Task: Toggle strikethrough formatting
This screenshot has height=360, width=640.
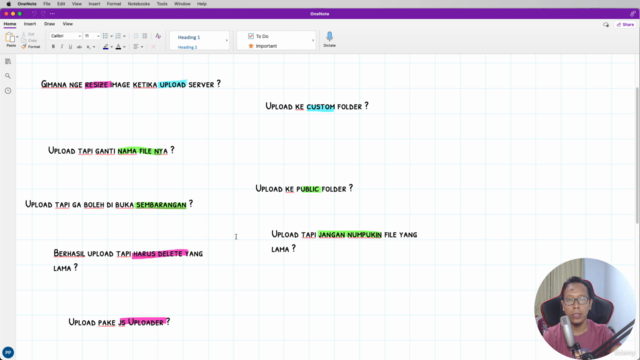Action: 79,47
